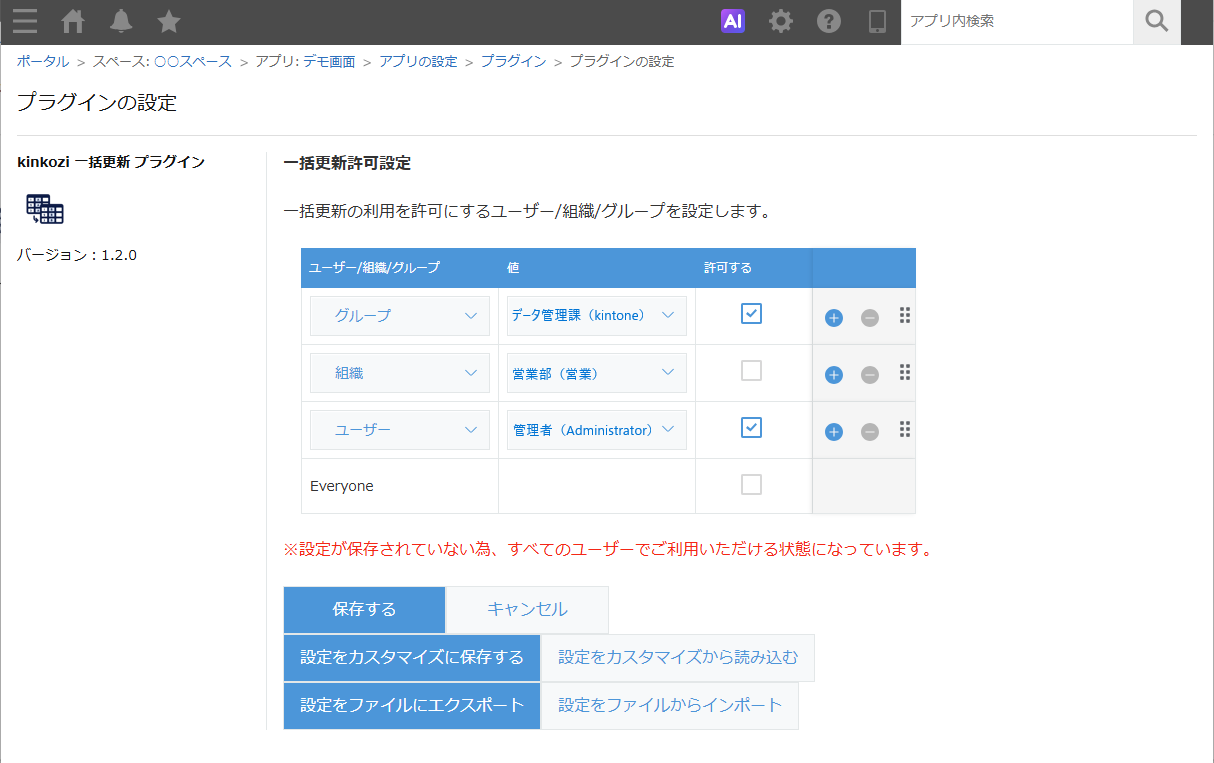Open the hamburger navigation menu
Image resolution: width=1214 pixels, height=763 pixels.
tap(25, 21)
